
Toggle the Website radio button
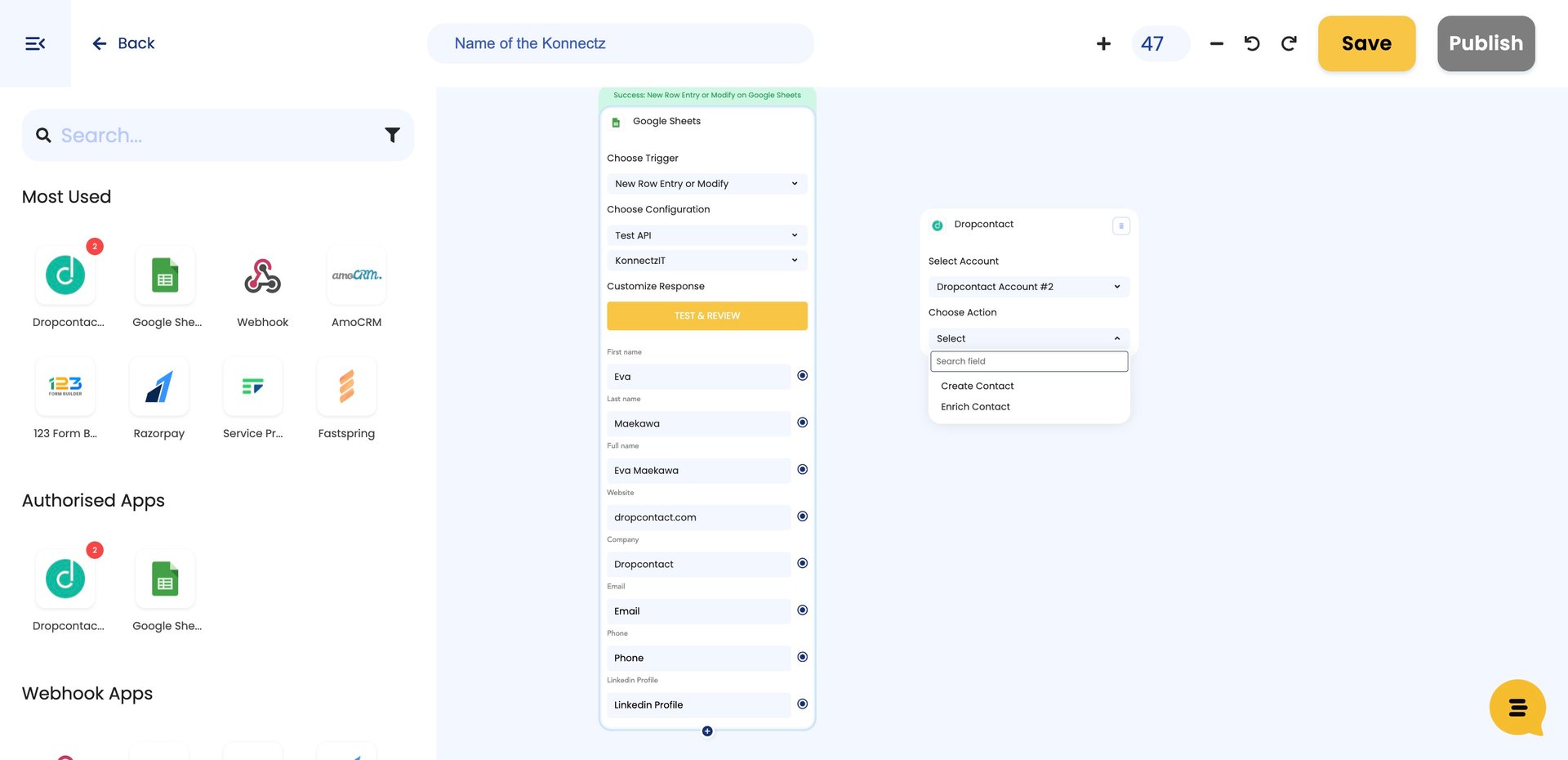803,516
